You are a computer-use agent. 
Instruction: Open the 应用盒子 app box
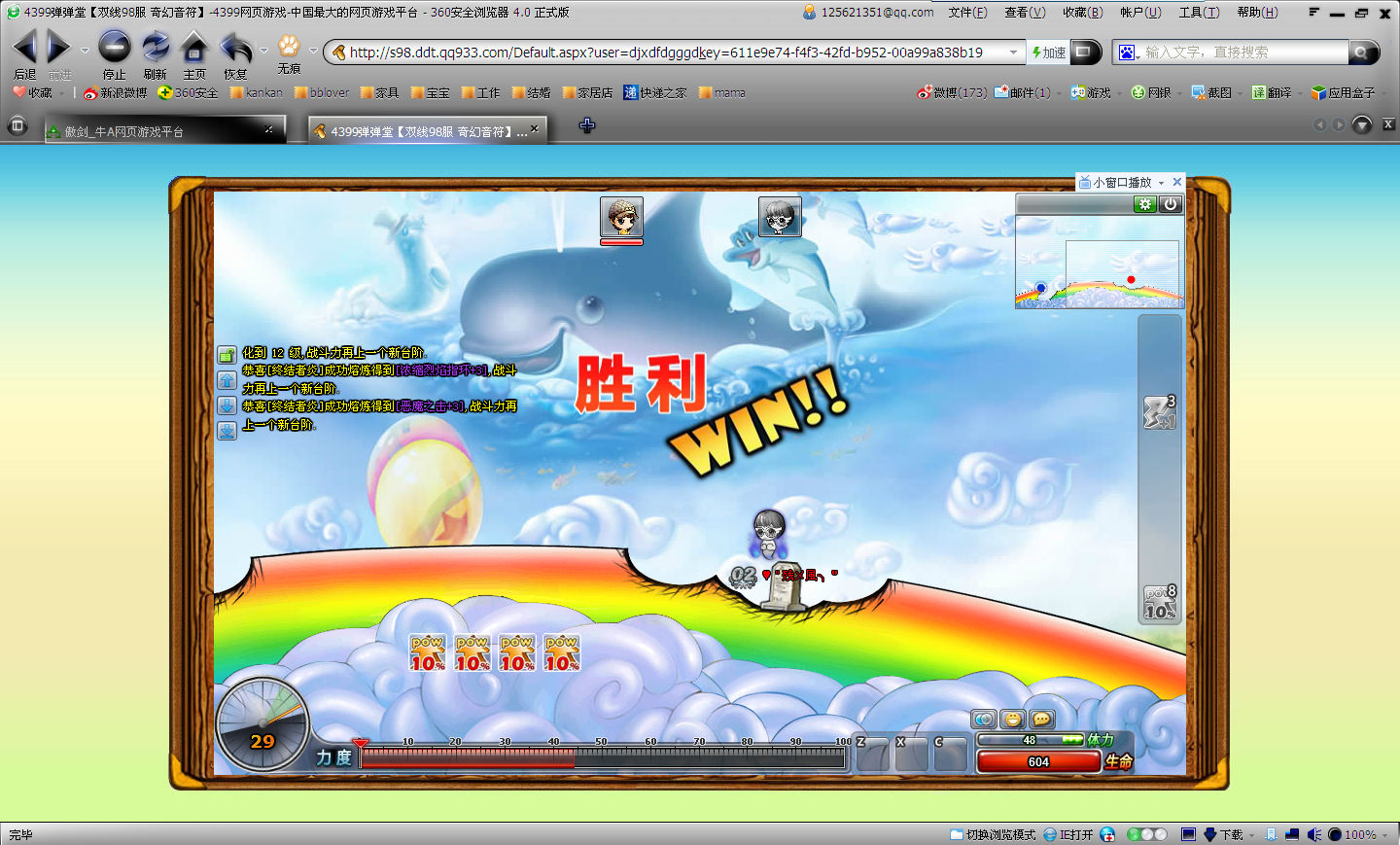[x=1343, y=93]
